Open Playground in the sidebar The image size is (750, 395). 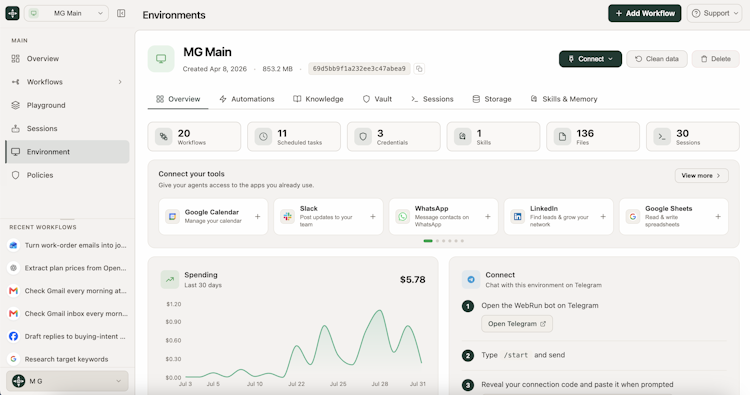[67, 105]
